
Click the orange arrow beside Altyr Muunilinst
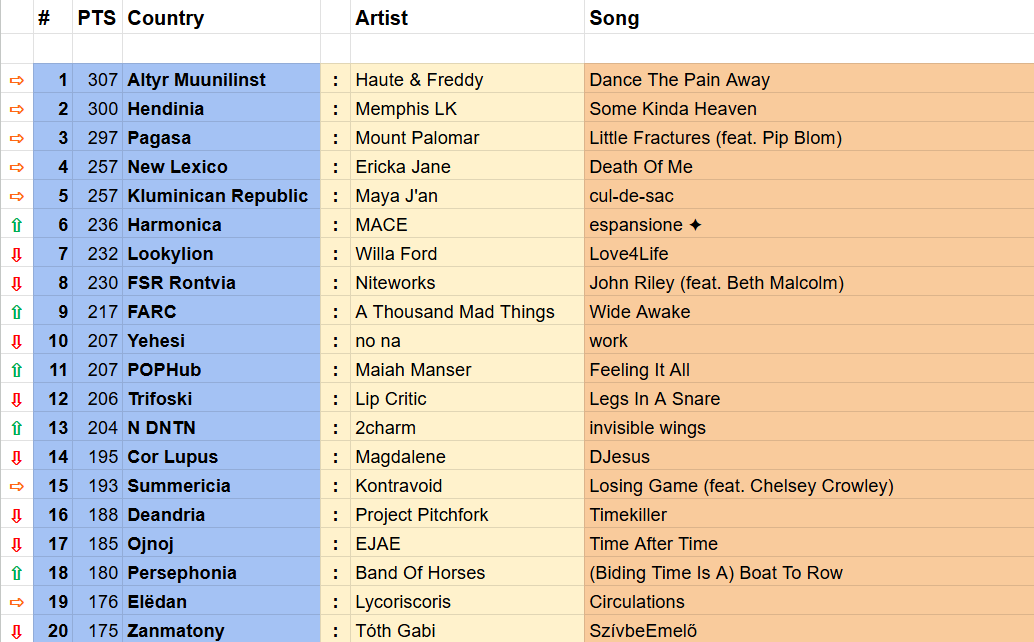pyautogui.click(x=16, y=80)
